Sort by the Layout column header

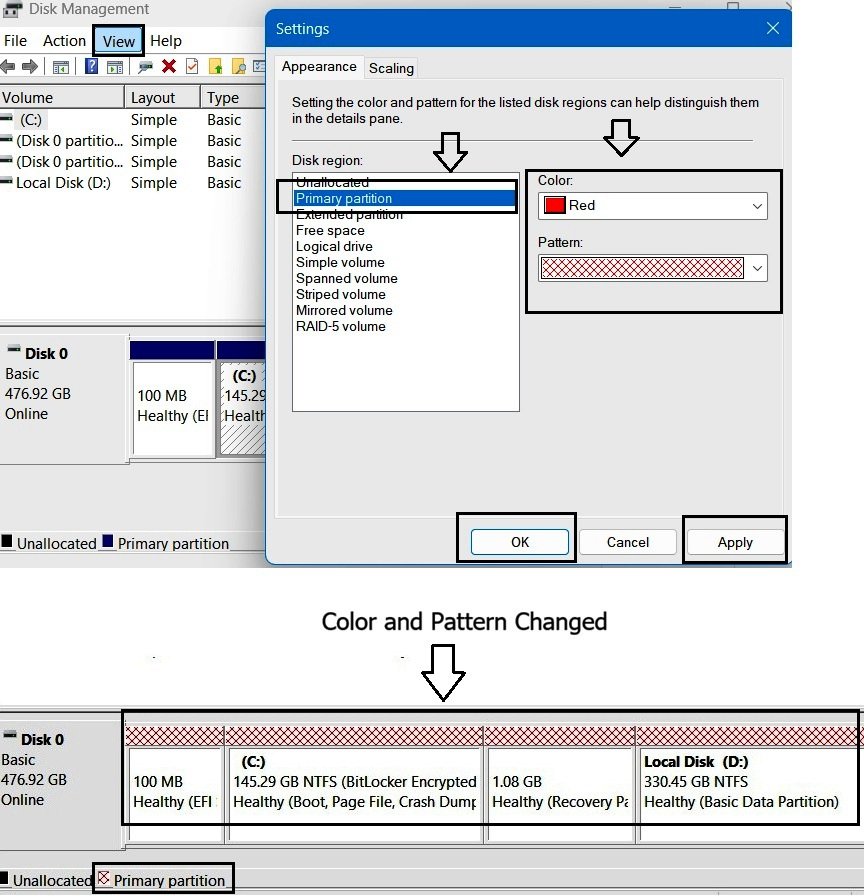[x=162, y=98]
